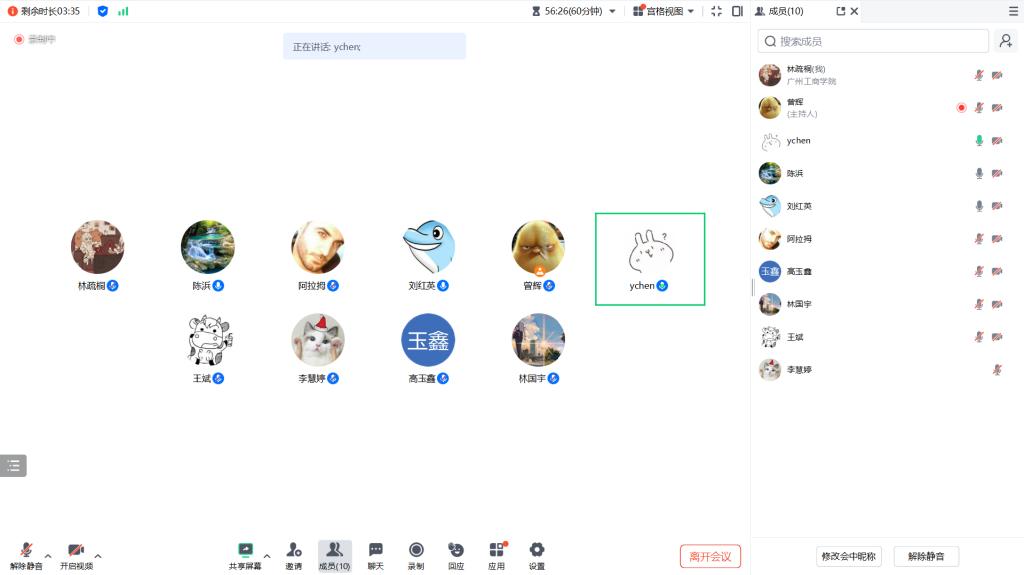This screenshot has height=575, width=1024.
Task: Unmute microphone in bottom toolbar
Action: [26, 555]
